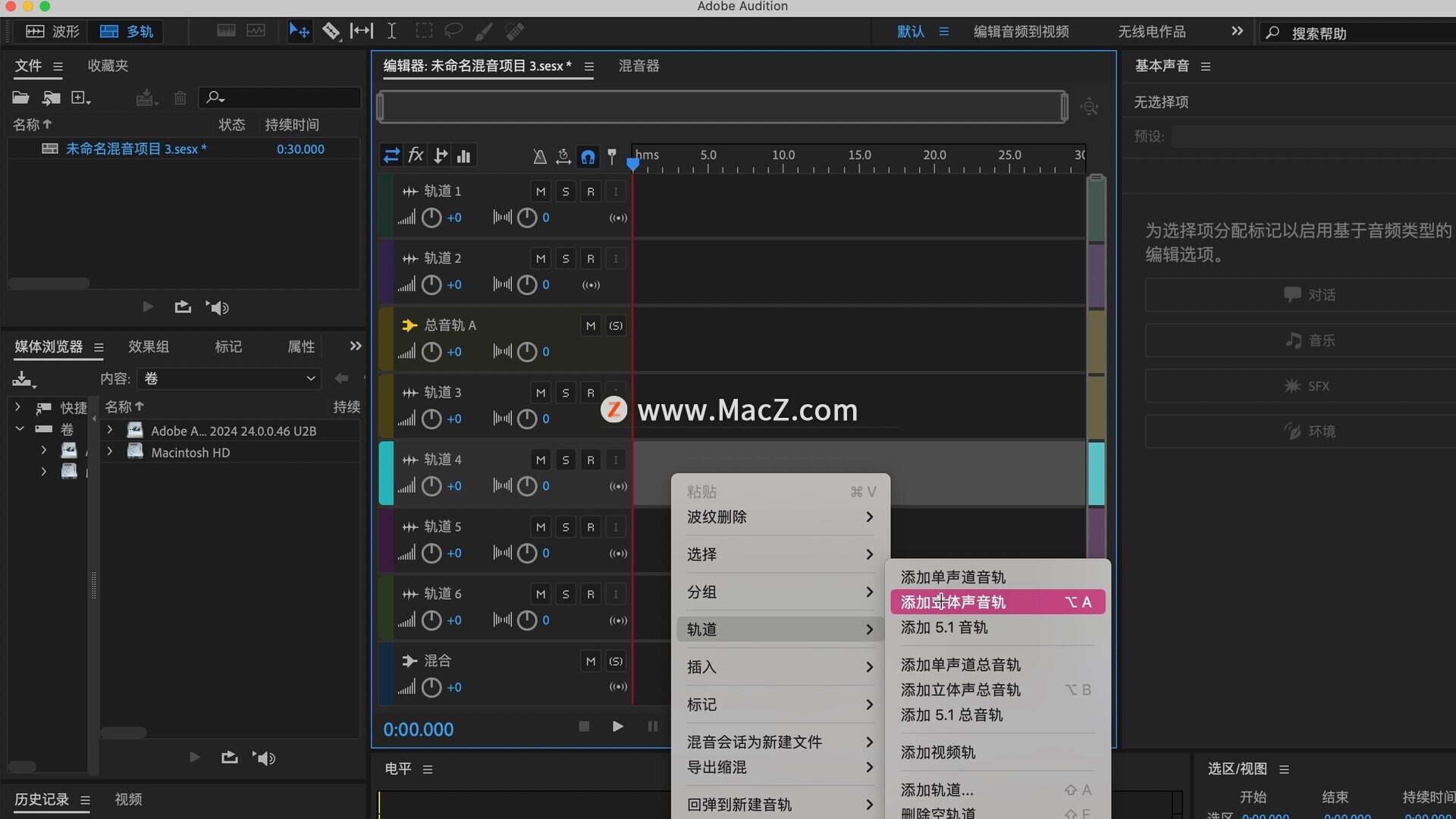The width and height of the screenshot is (1456, 819).
Task: Click the marker pin icon in editor toolbar
Action: click(x=612, y=157)
